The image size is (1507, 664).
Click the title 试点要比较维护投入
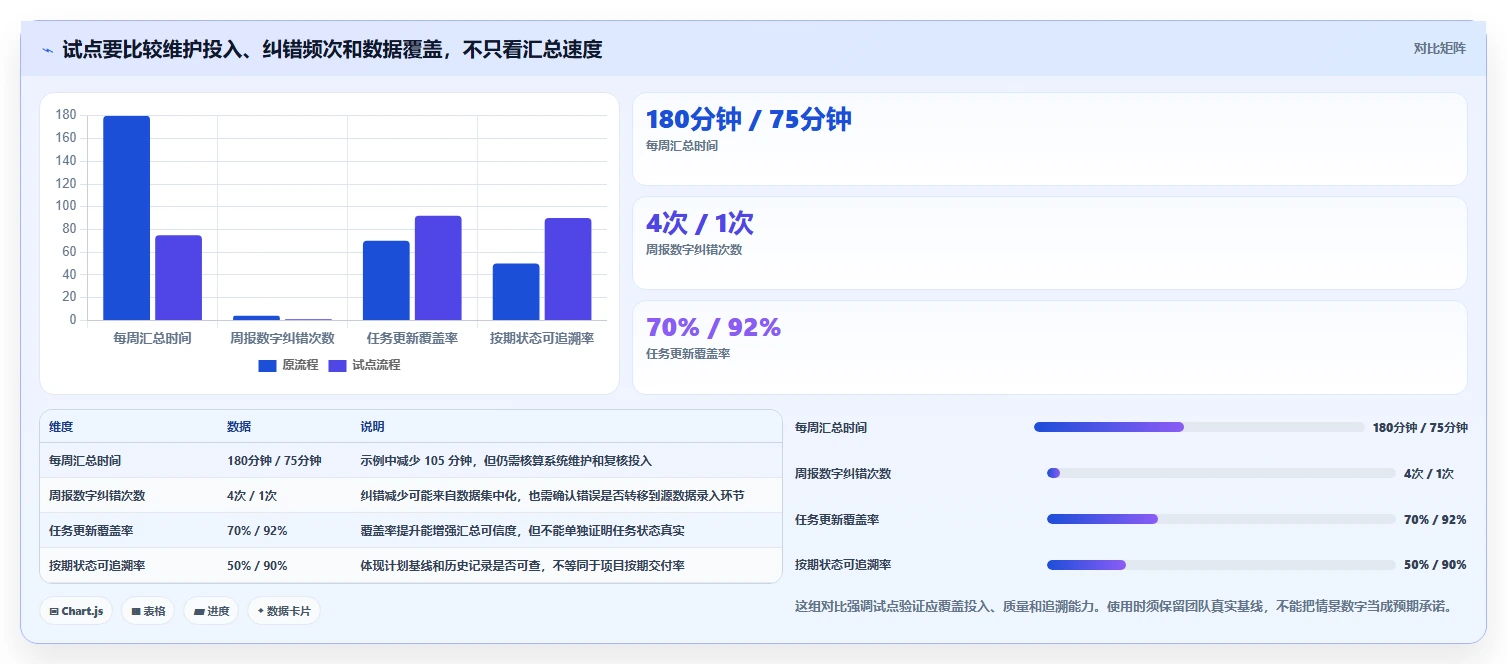click(332, 50)
